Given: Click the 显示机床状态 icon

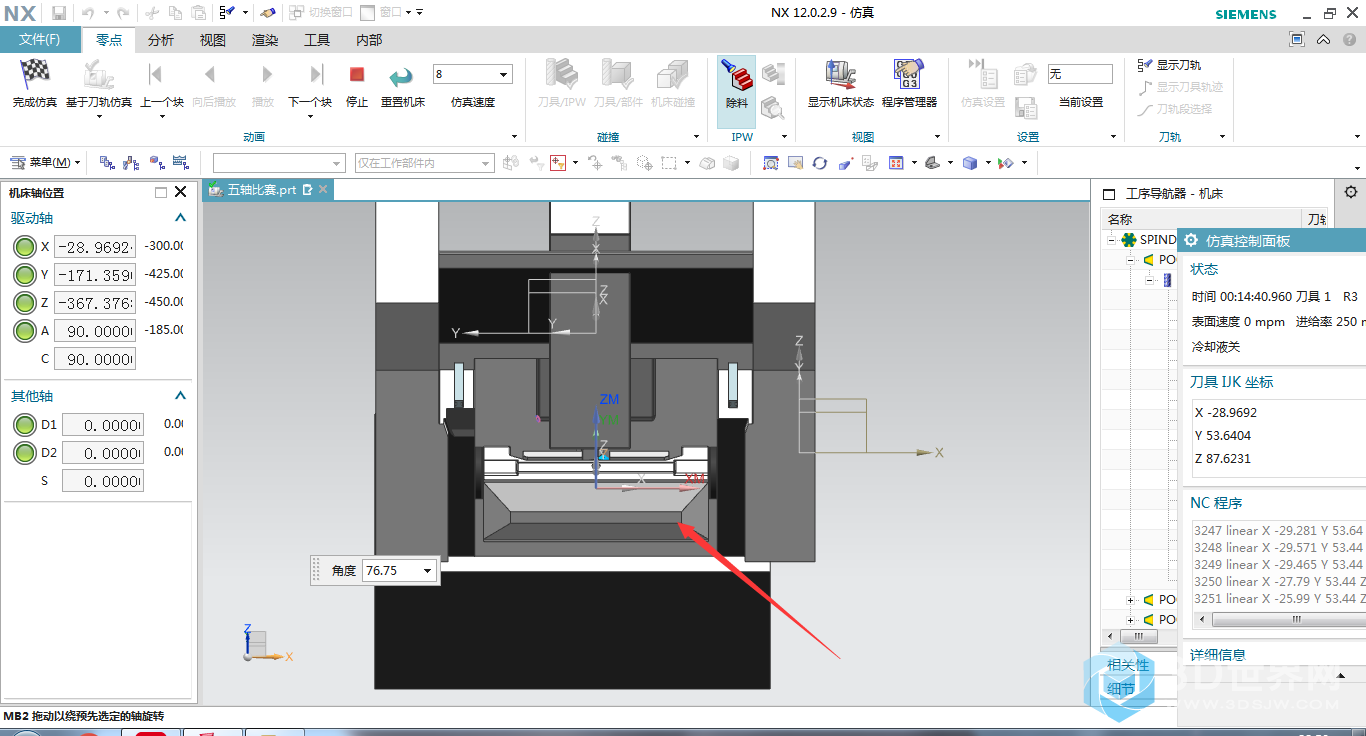Looking at the screenshot, I should 840,73.
